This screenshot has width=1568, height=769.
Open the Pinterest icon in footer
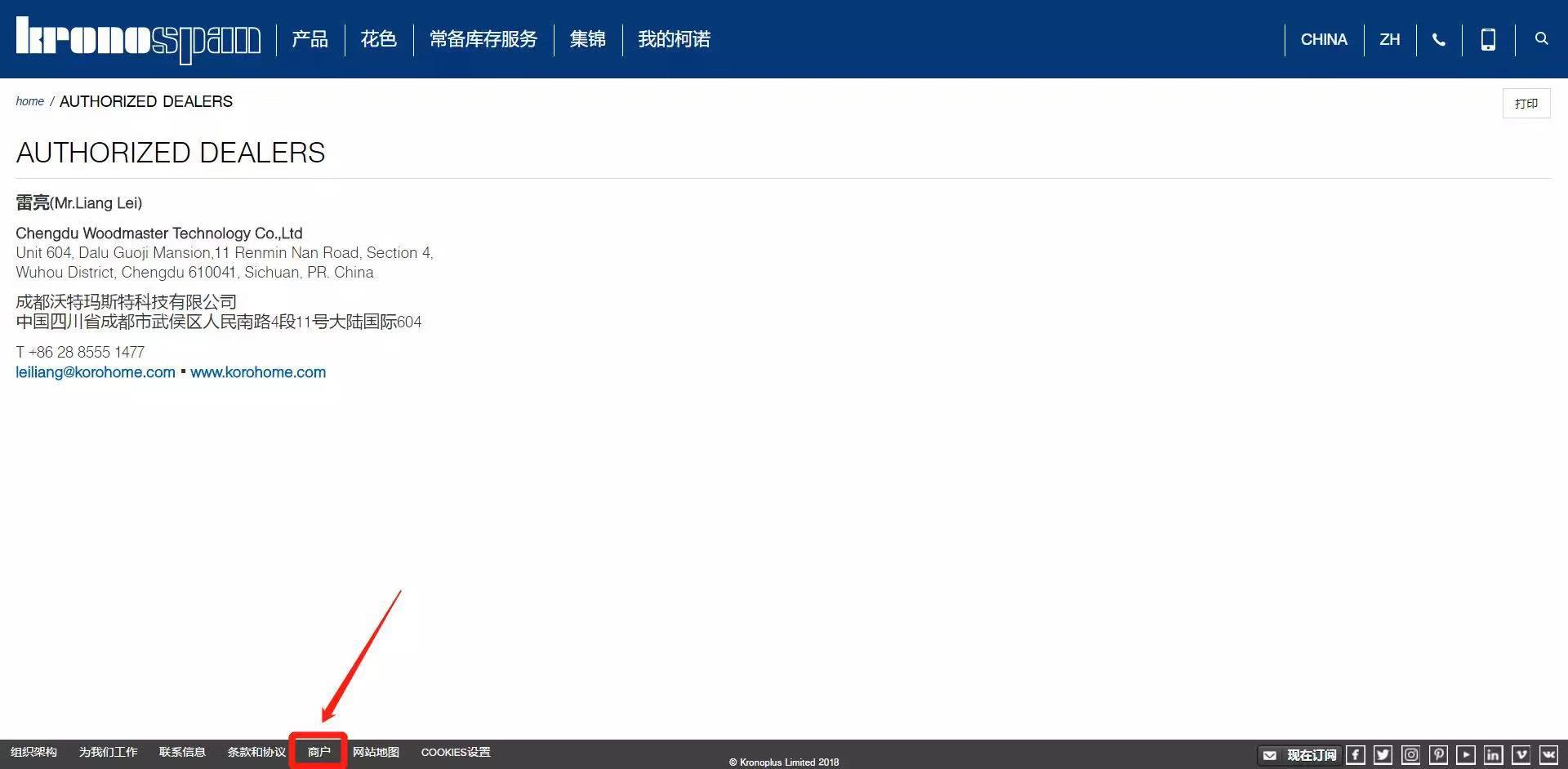point(1439,755)
